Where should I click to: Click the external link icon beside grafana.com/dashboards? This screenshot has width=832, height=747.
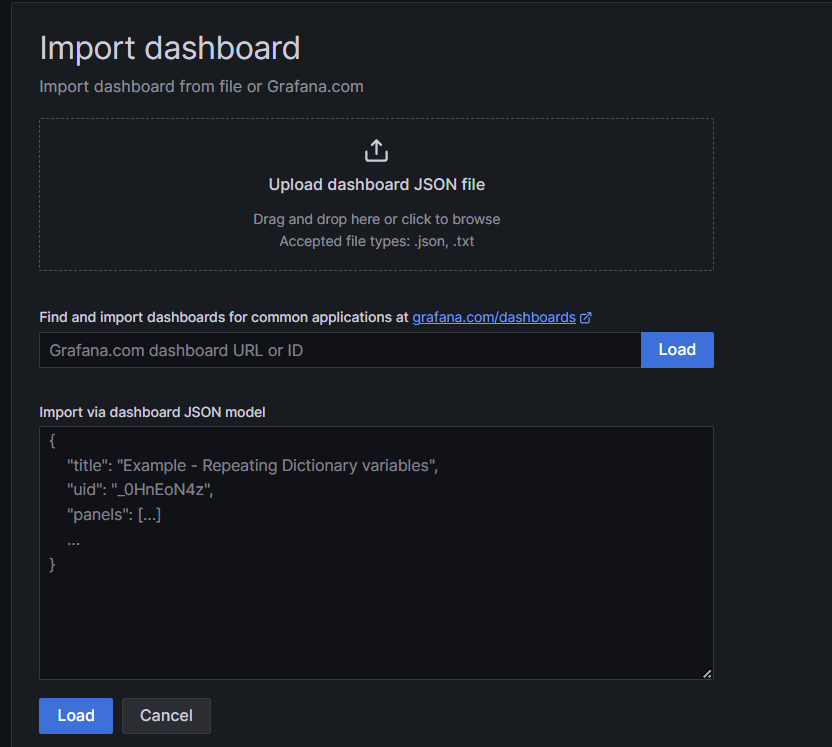(586, 317)
